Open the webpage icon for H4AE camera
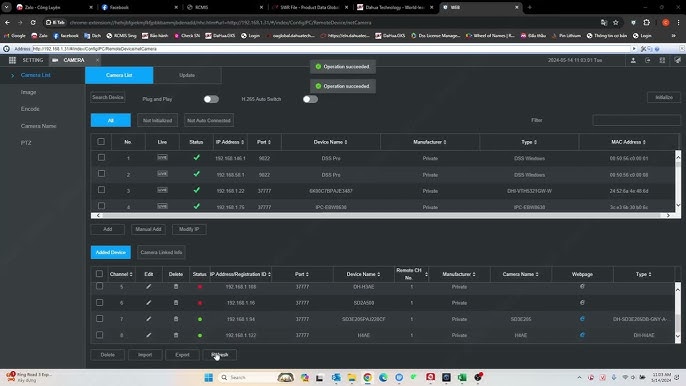 pyautogui.click(x=582, y=335)
